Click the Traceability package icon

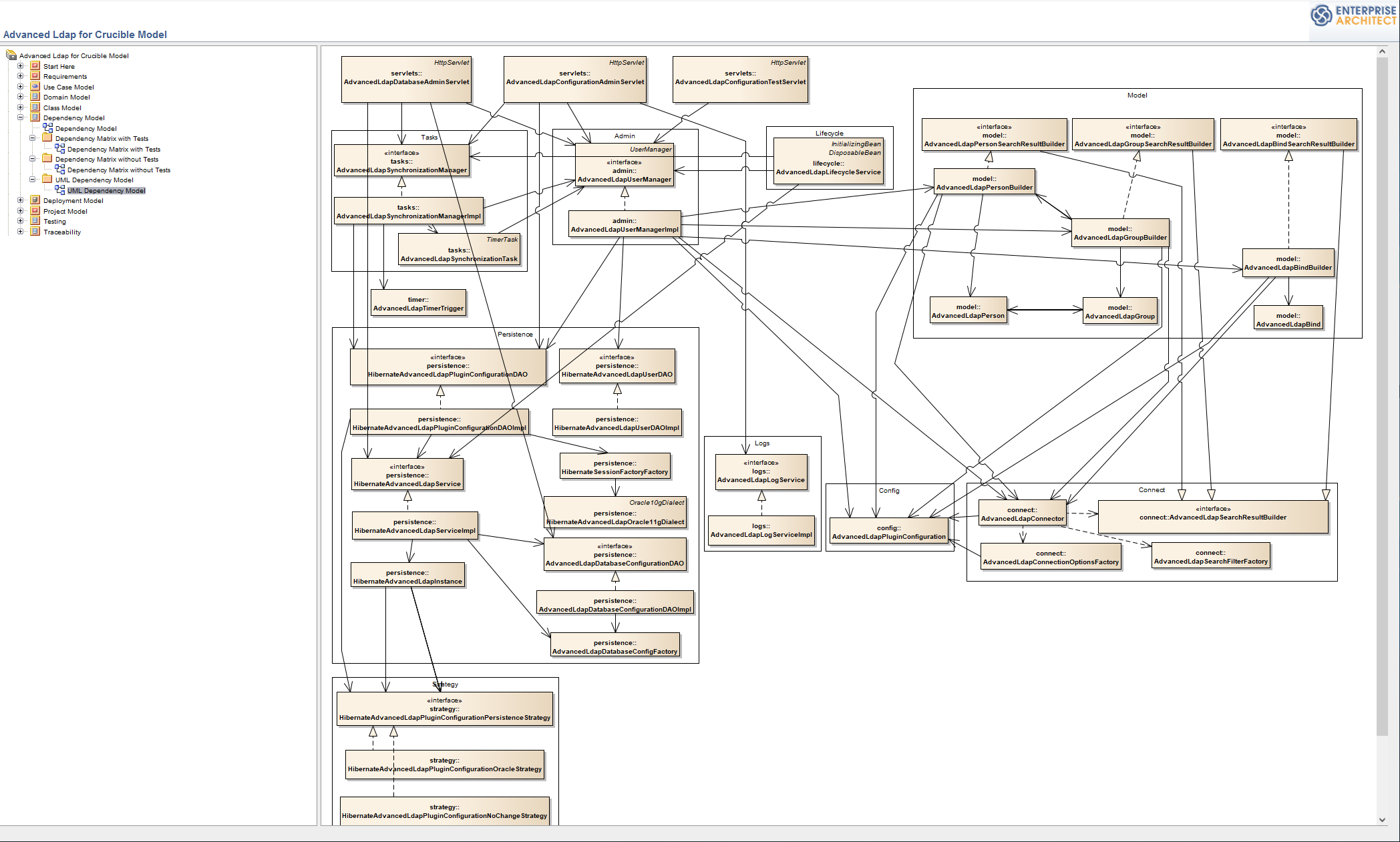pos(35,232)
